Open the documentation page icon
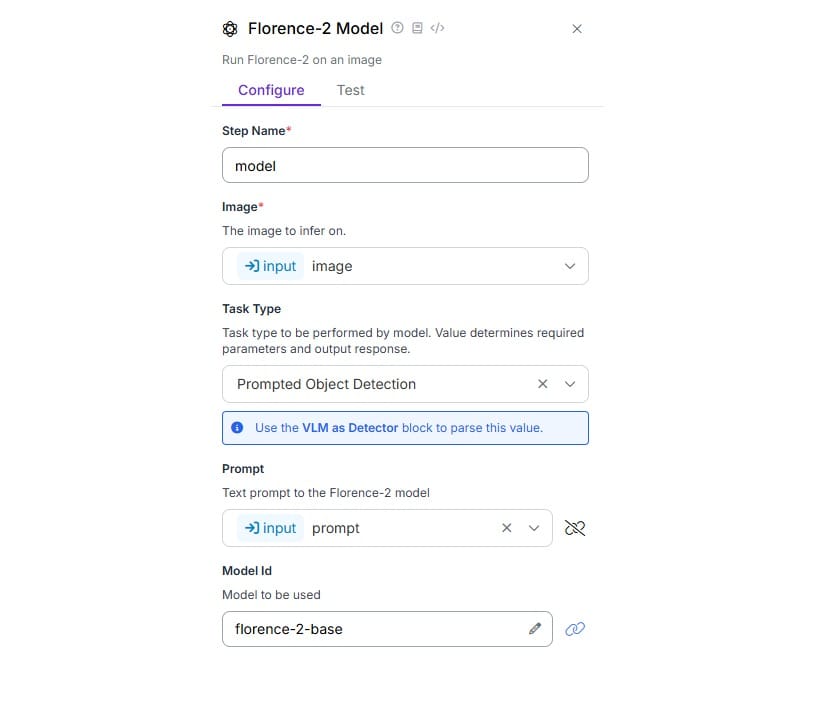This screenshot has height=723, width=826. coord(417,28)
